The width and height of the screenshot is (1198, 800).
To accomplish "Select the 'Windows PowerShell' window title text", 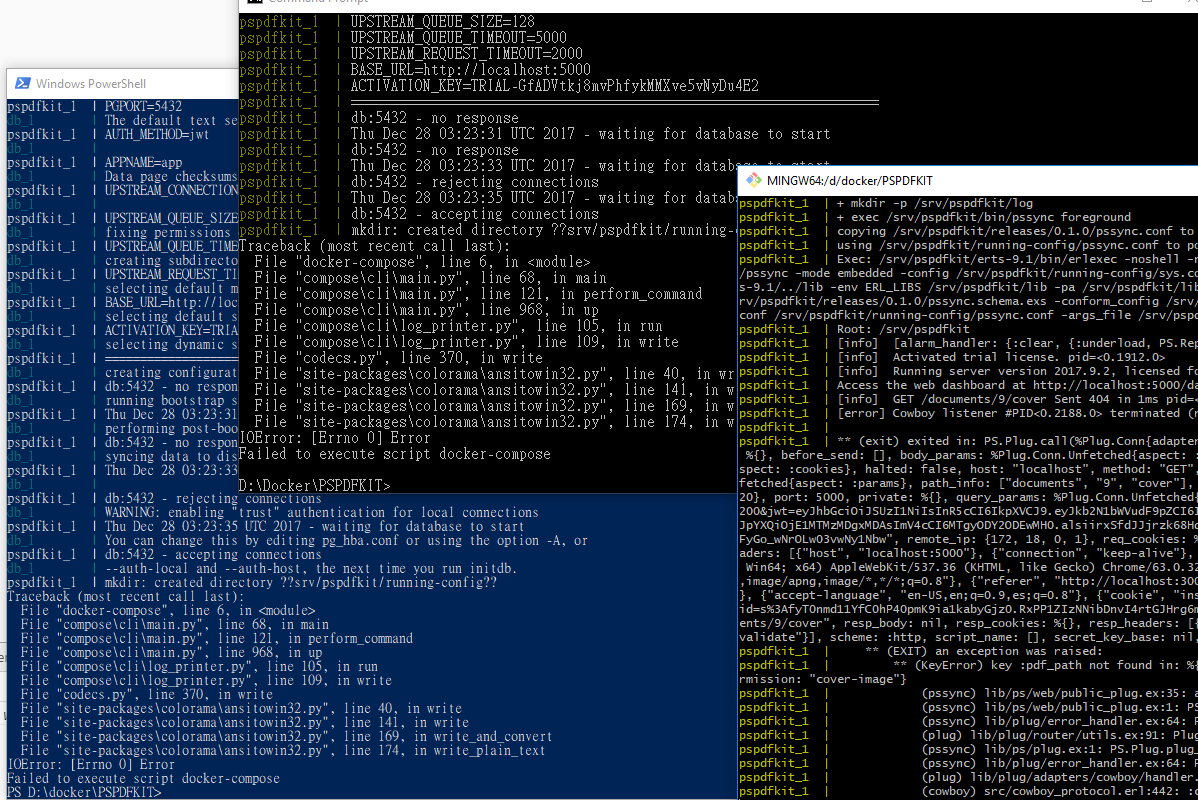I will tap(90, 84).
